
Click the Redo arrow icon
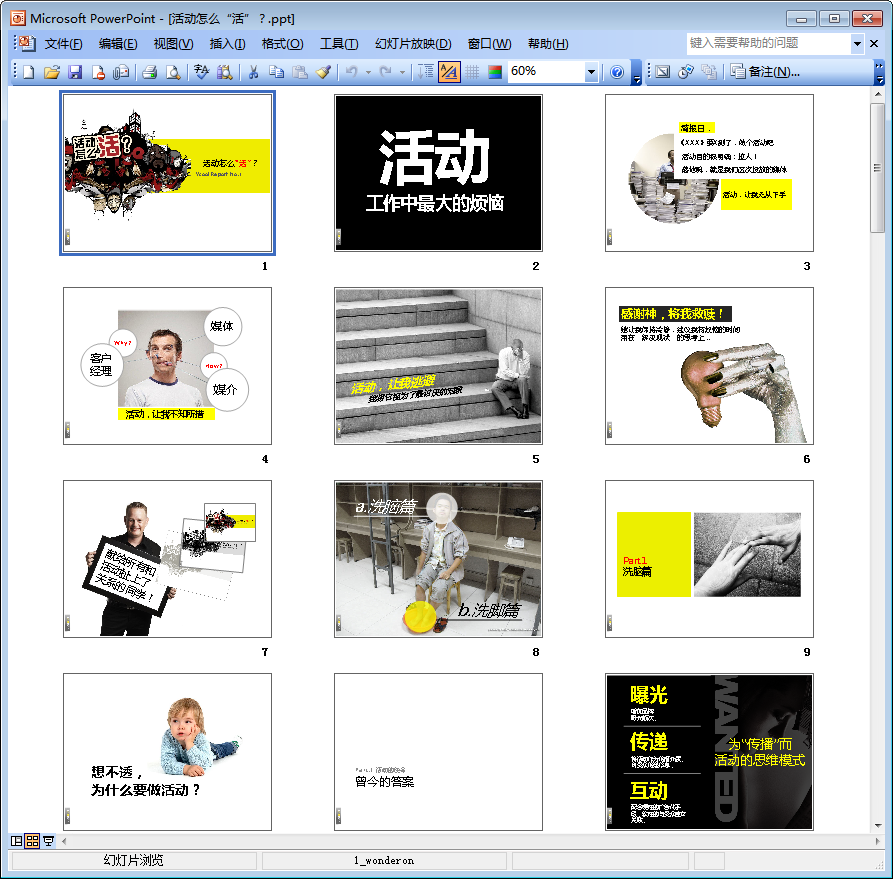tap(386, 72)
